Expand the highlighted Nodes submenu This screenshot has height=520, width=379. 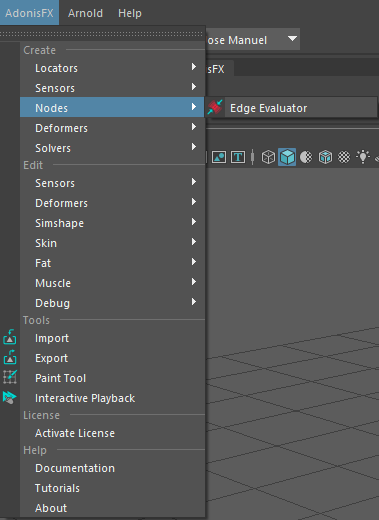(x=112, y=107)
